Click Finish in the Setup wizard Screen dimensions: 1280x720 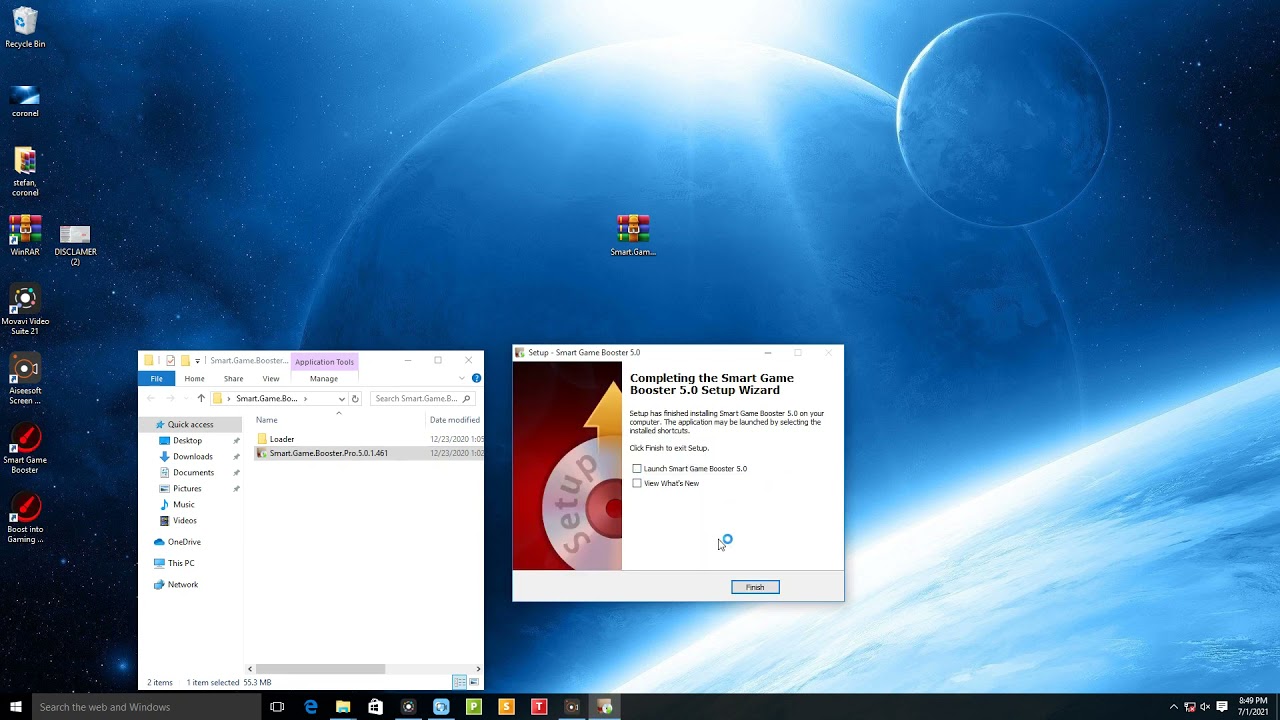(x=755, y=587)
